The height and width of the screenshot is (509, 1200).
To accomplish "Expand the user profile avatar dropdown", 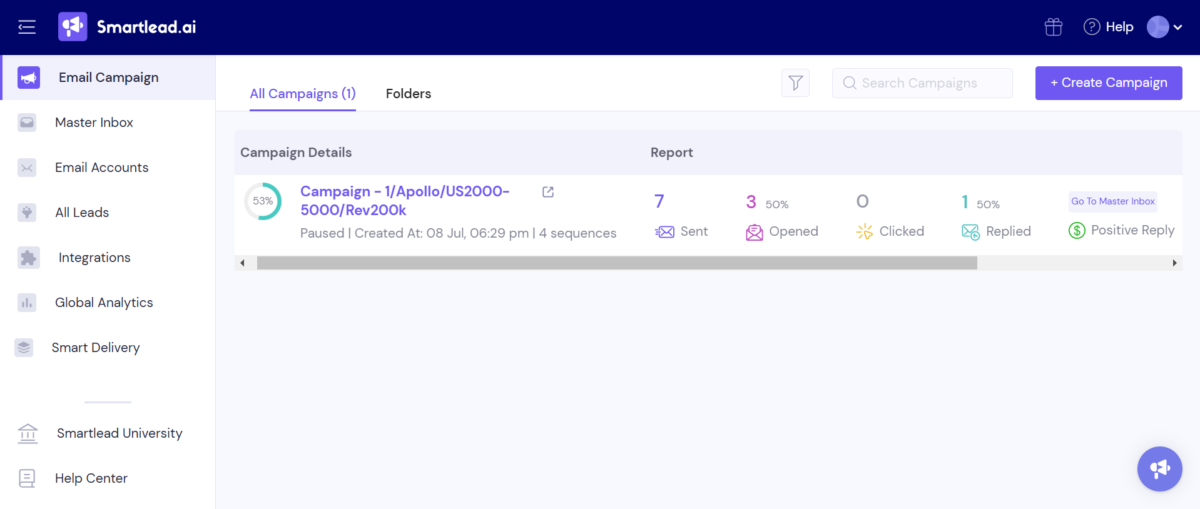I will 1164,27.
